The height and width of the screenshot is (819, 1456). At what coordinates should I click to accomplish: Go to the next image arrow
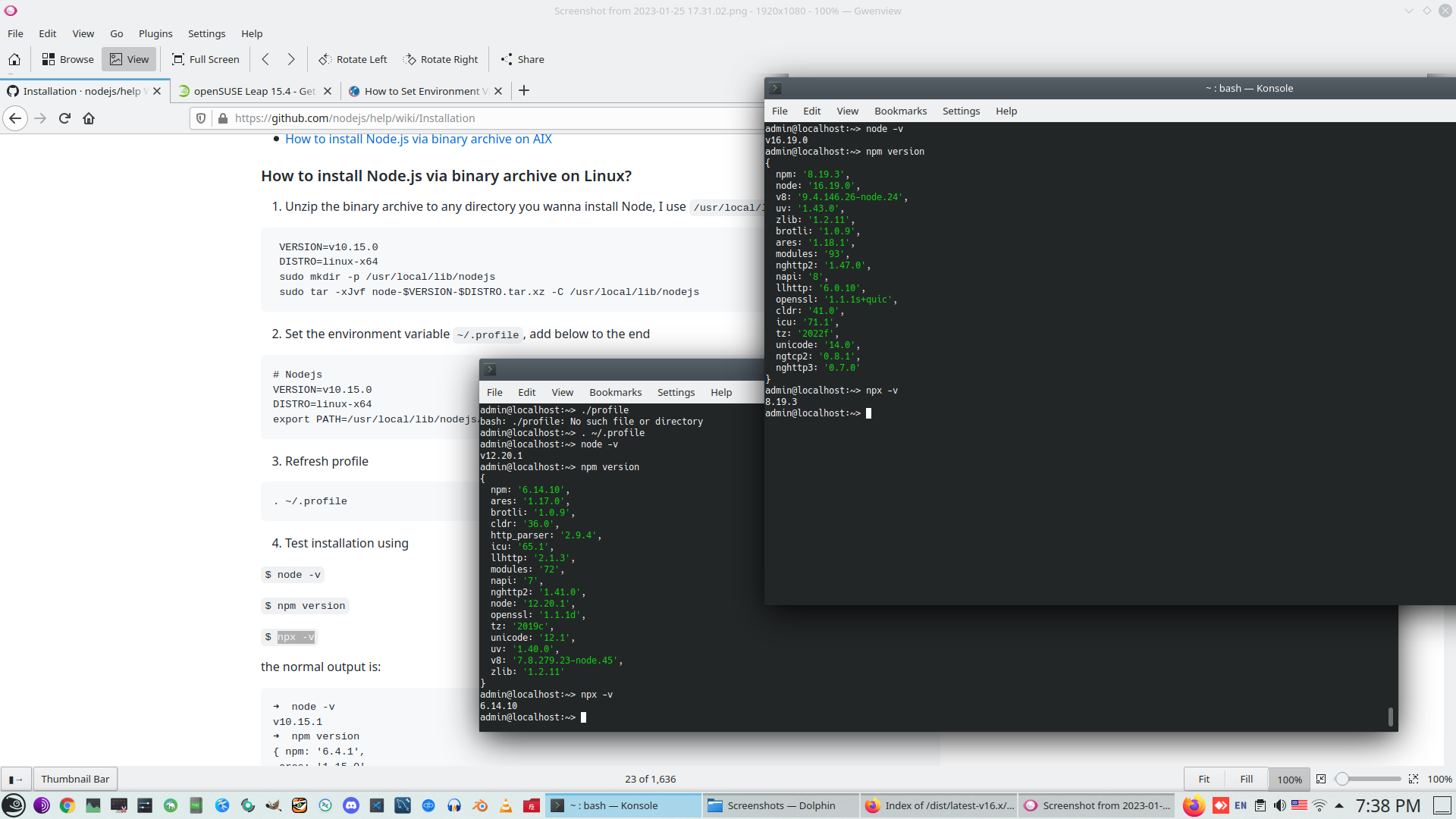click(291, 59)
